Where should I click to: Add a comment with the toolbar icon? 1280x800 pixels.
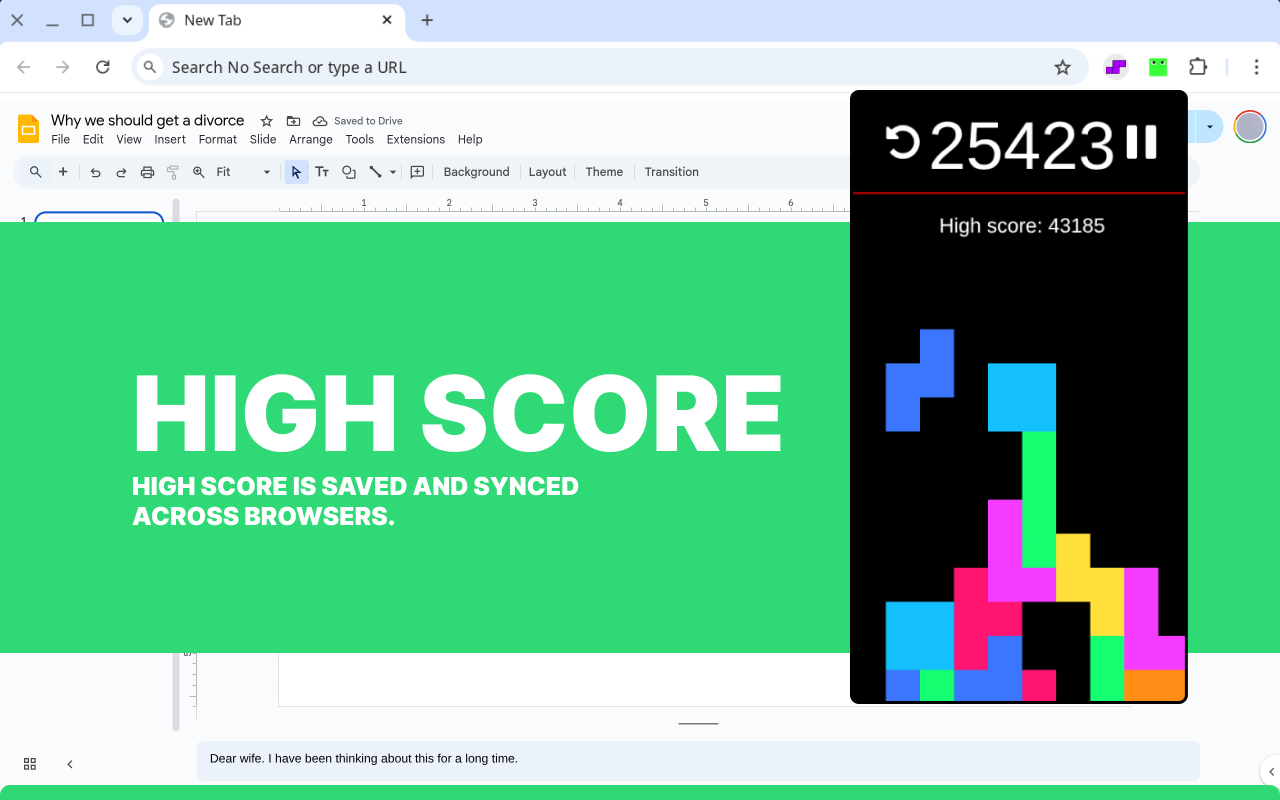(x=418, y=172)
